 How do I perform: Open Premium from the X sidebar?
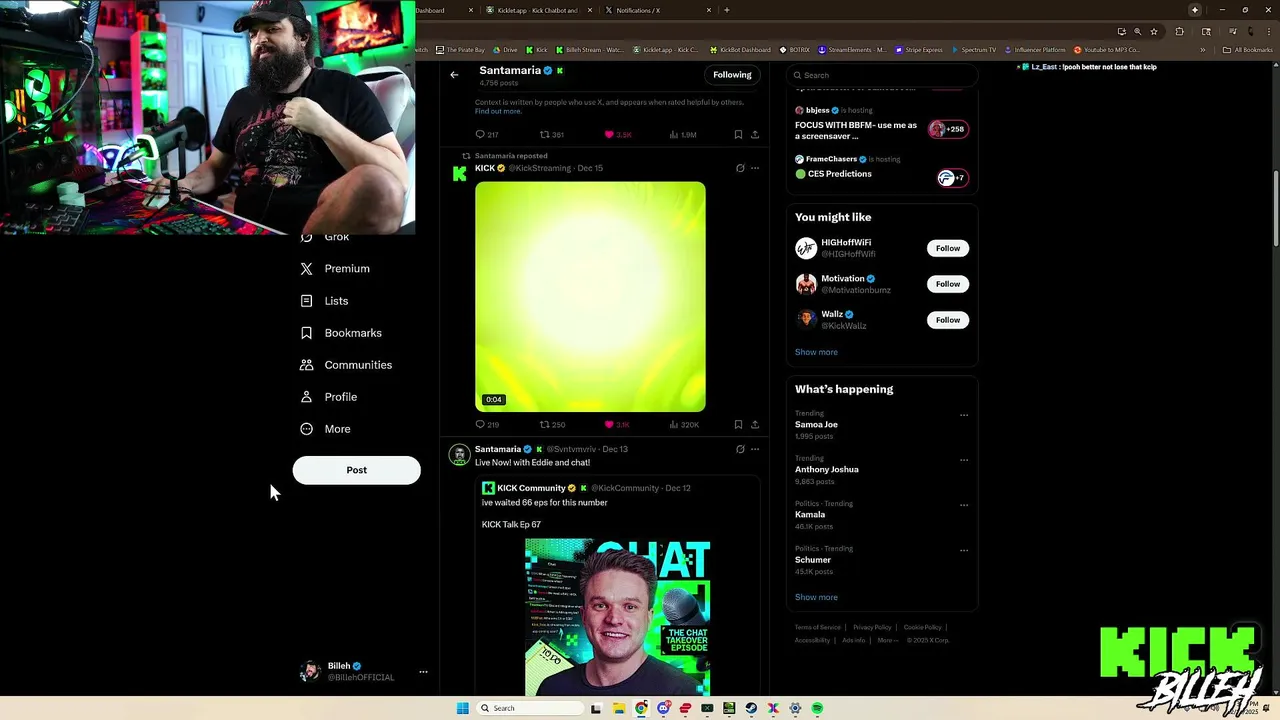335,269
